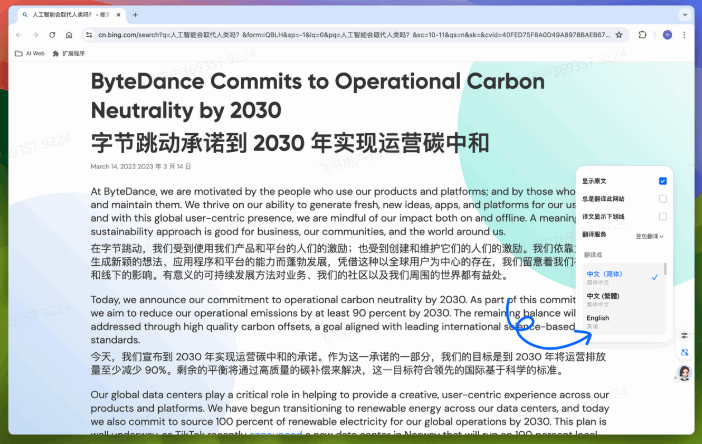The width and height of the screenshot is (702, 444).
Task: Uncheck the 显示原文 checkbox
Action: pos(663,181)
